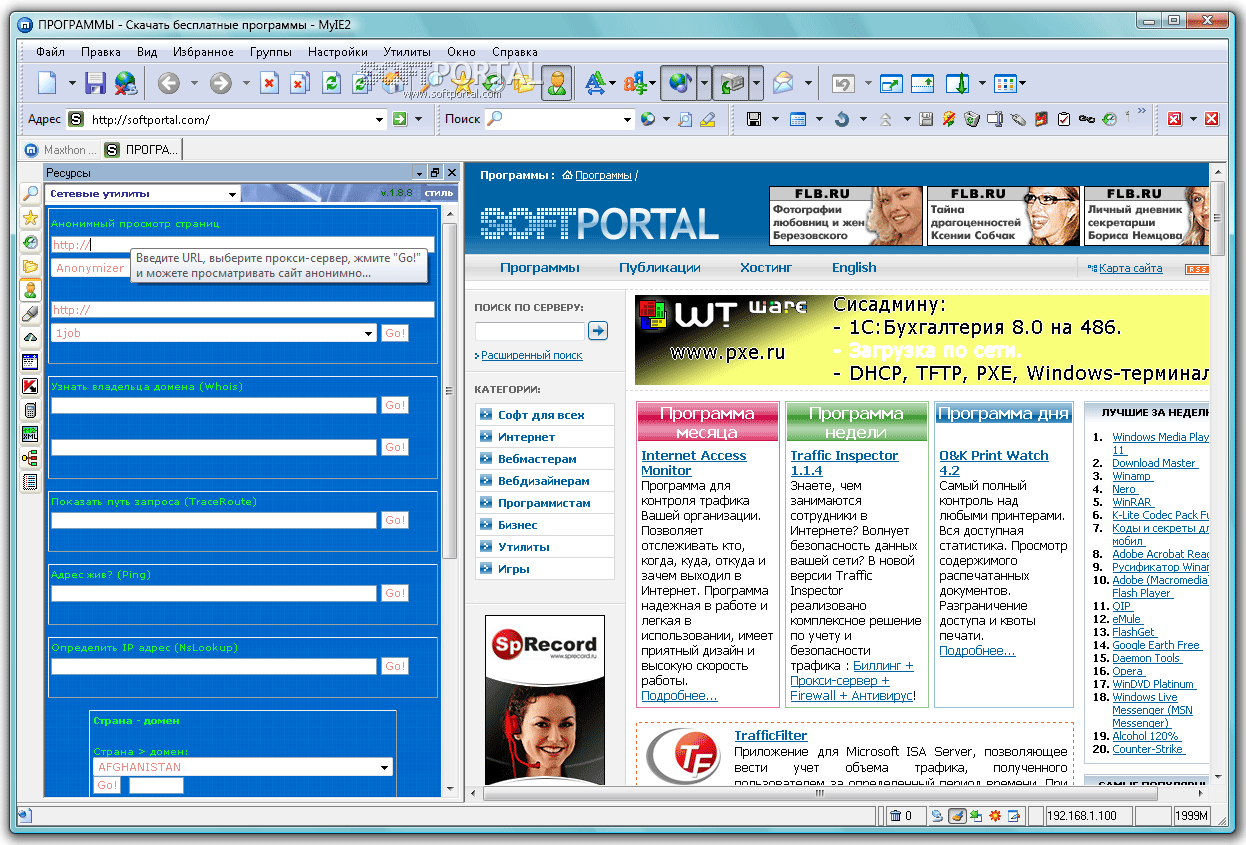Image resolution: width=1246 pixels, height=845 pixels.
Task: Open the Поиск search box dropdown
Action: click(x=628, y=120)
